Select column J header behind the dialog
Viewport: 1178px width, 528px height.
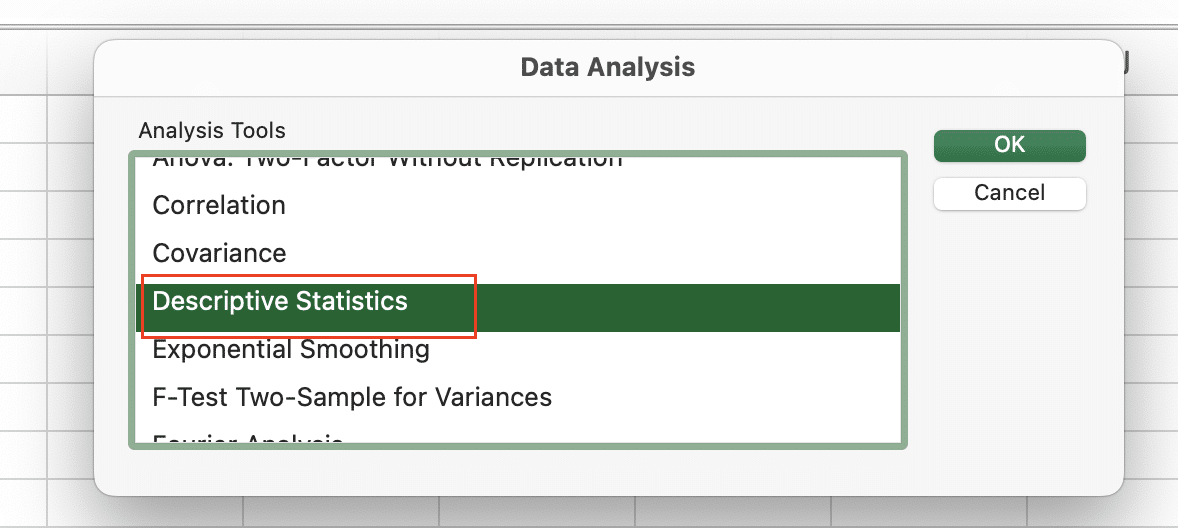(1125, 65)
